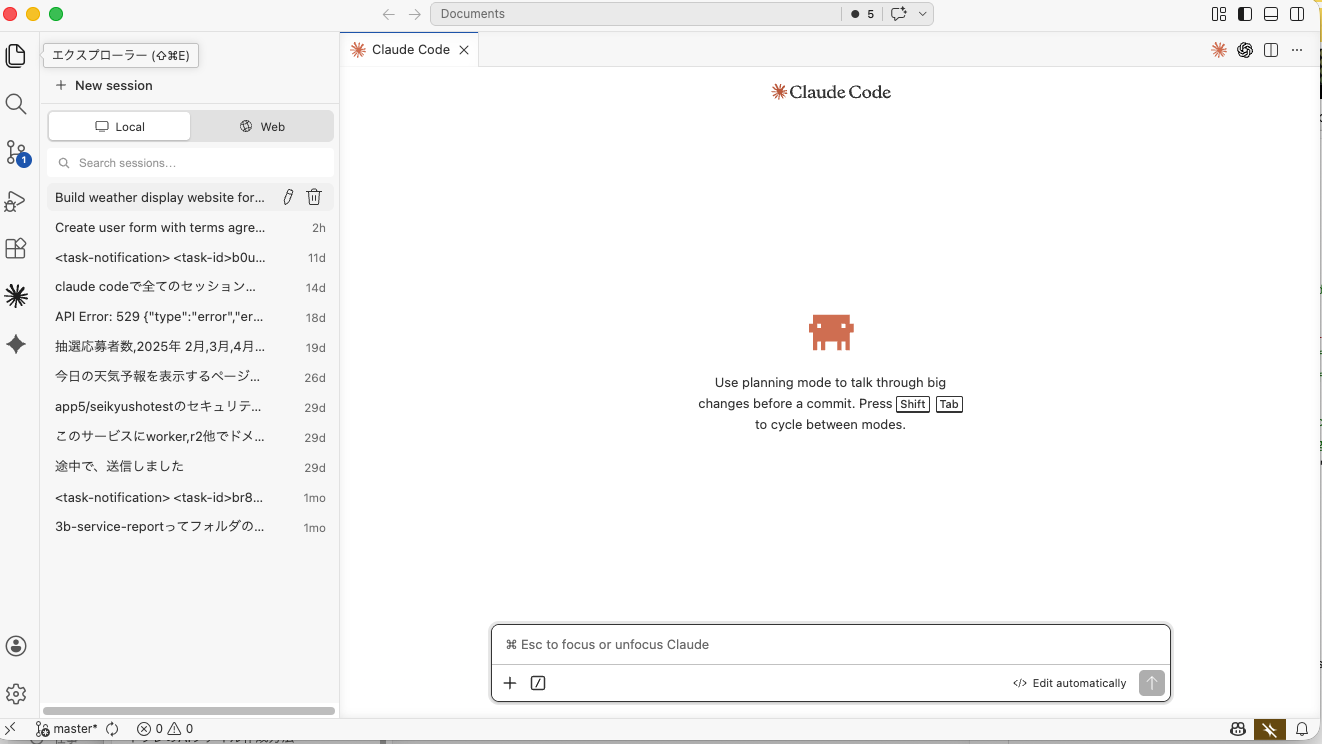Delete the weather display website session

click(314, 197)
